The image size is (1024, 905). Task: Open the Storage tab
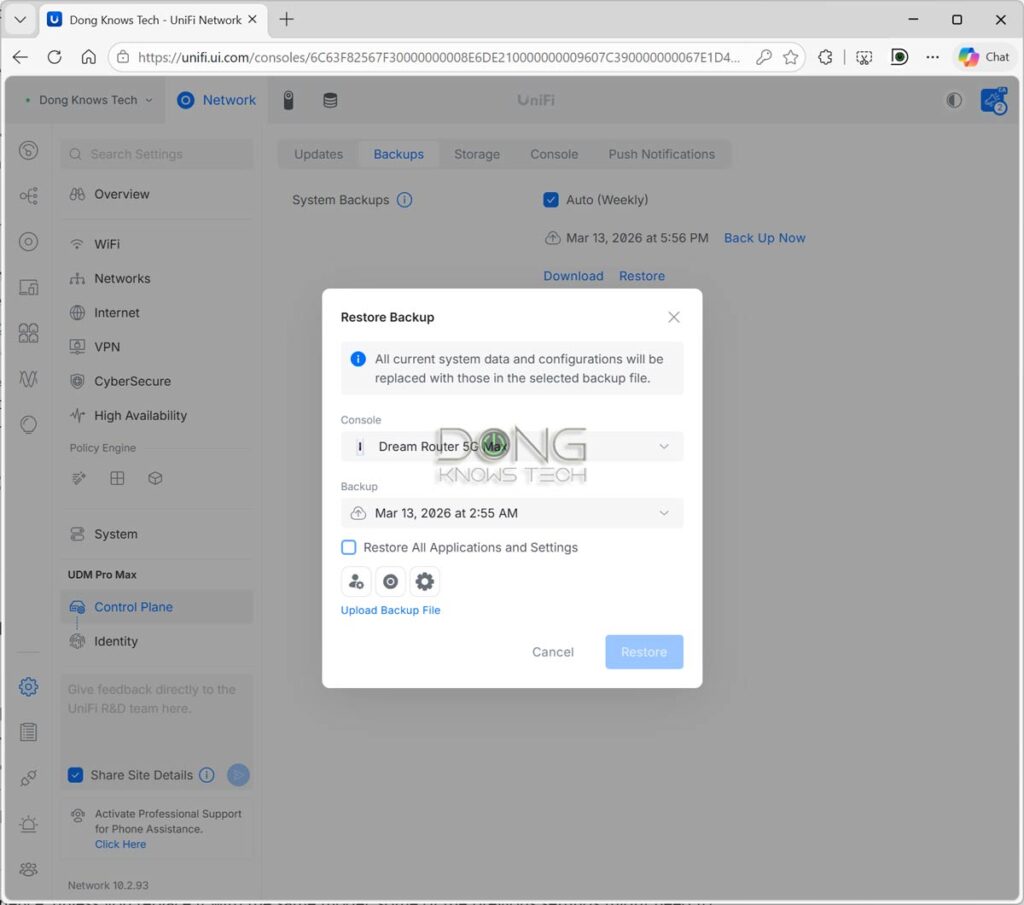click(x=476, y=154)
